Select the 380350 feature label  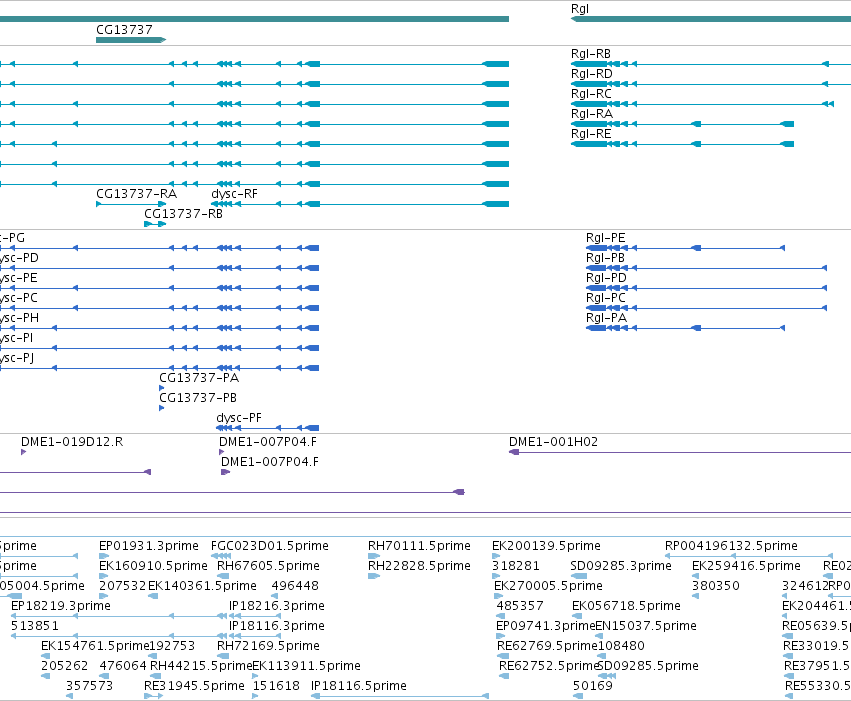click(716, 585)
